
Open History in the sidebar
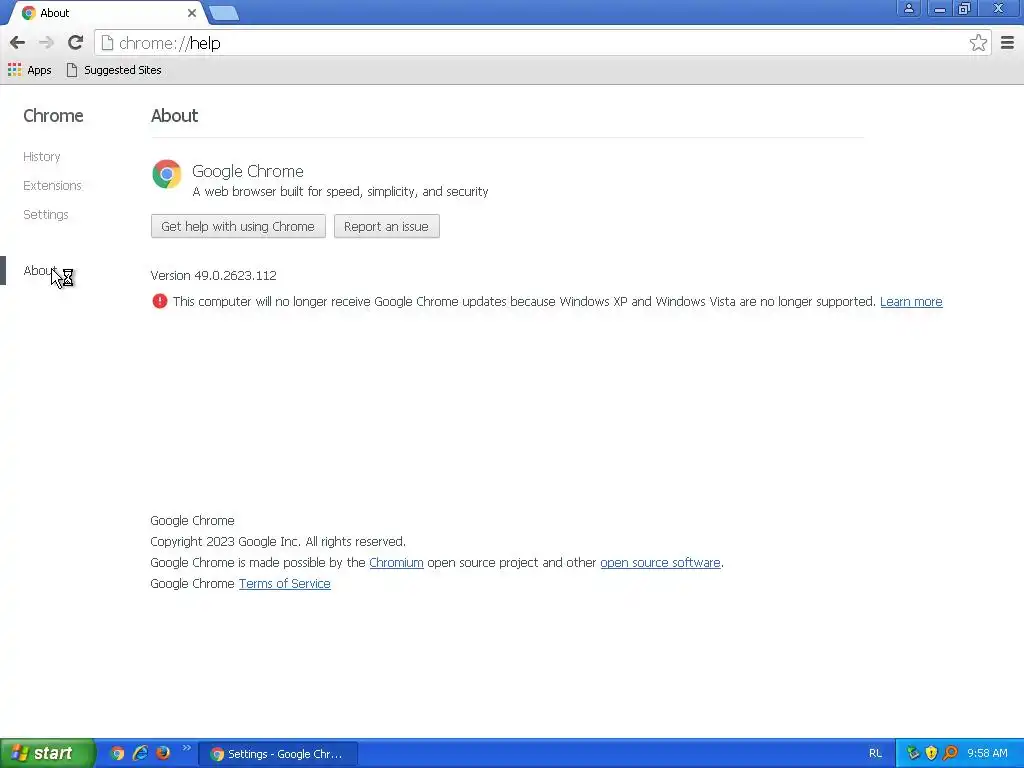point(42,157)
